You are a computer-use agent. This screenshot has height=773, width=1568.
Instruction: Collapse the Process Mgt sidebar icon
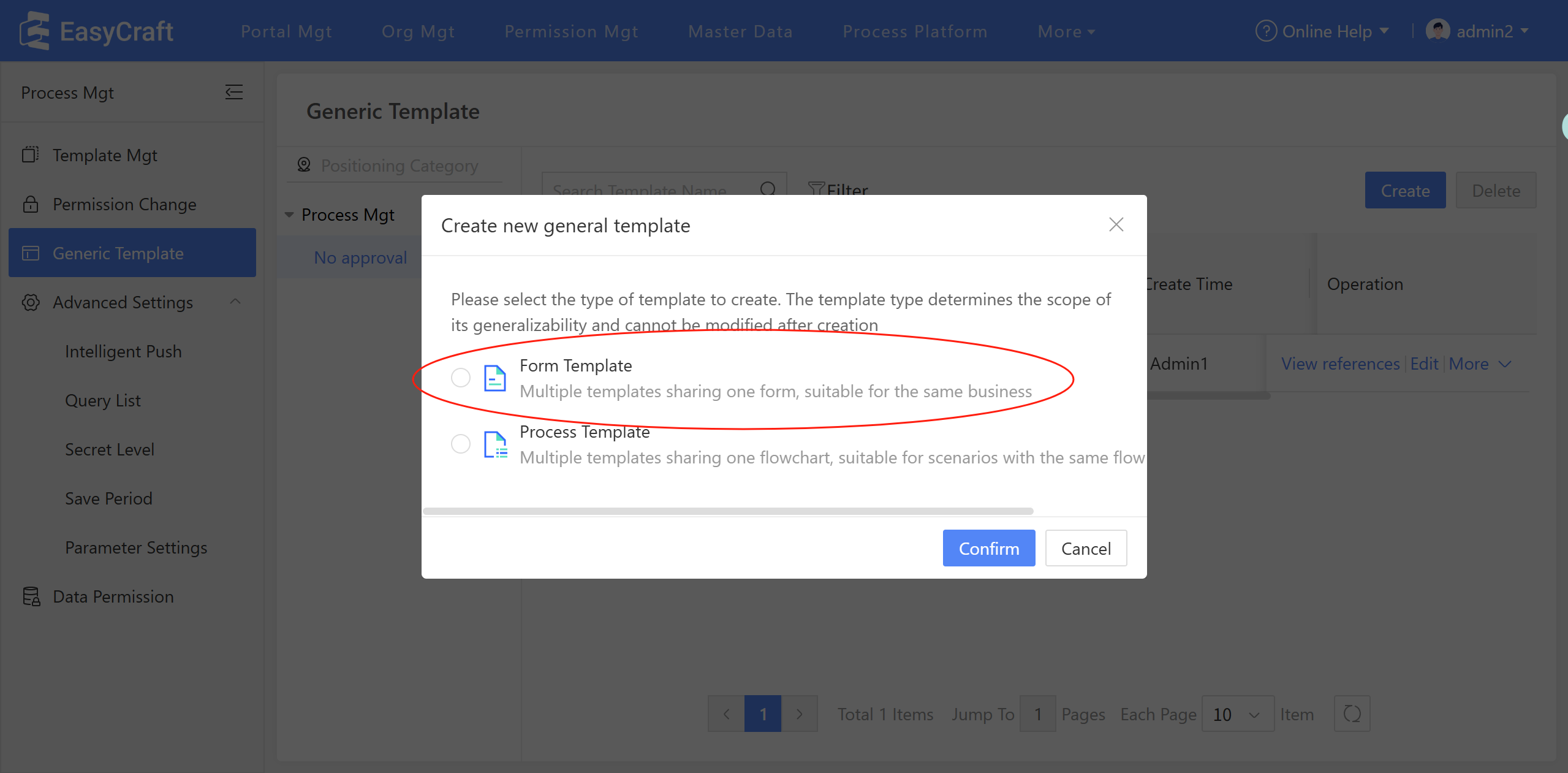(233, 93)
